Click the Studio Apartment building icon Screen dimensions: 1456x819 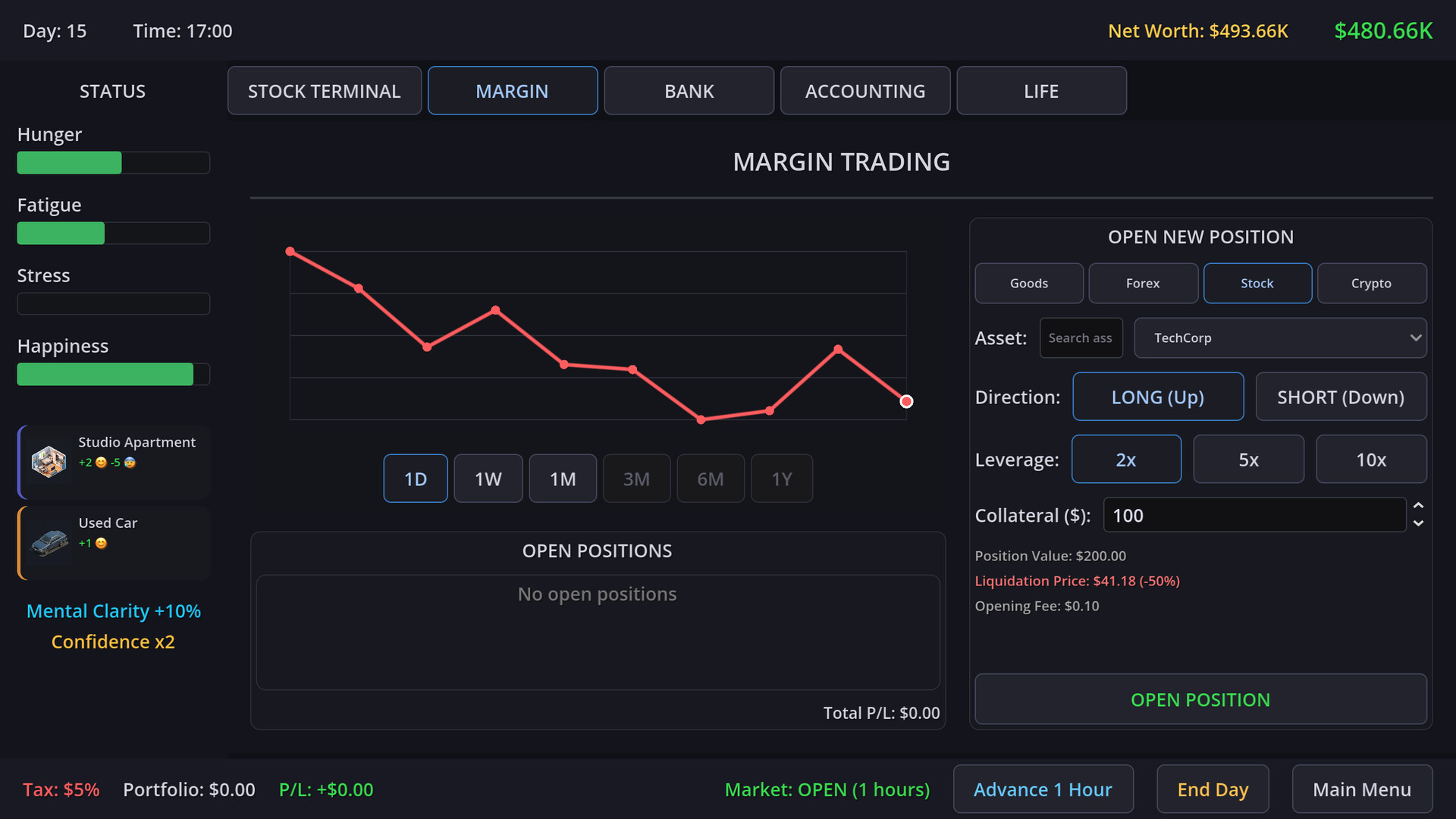tap(49, 461)
